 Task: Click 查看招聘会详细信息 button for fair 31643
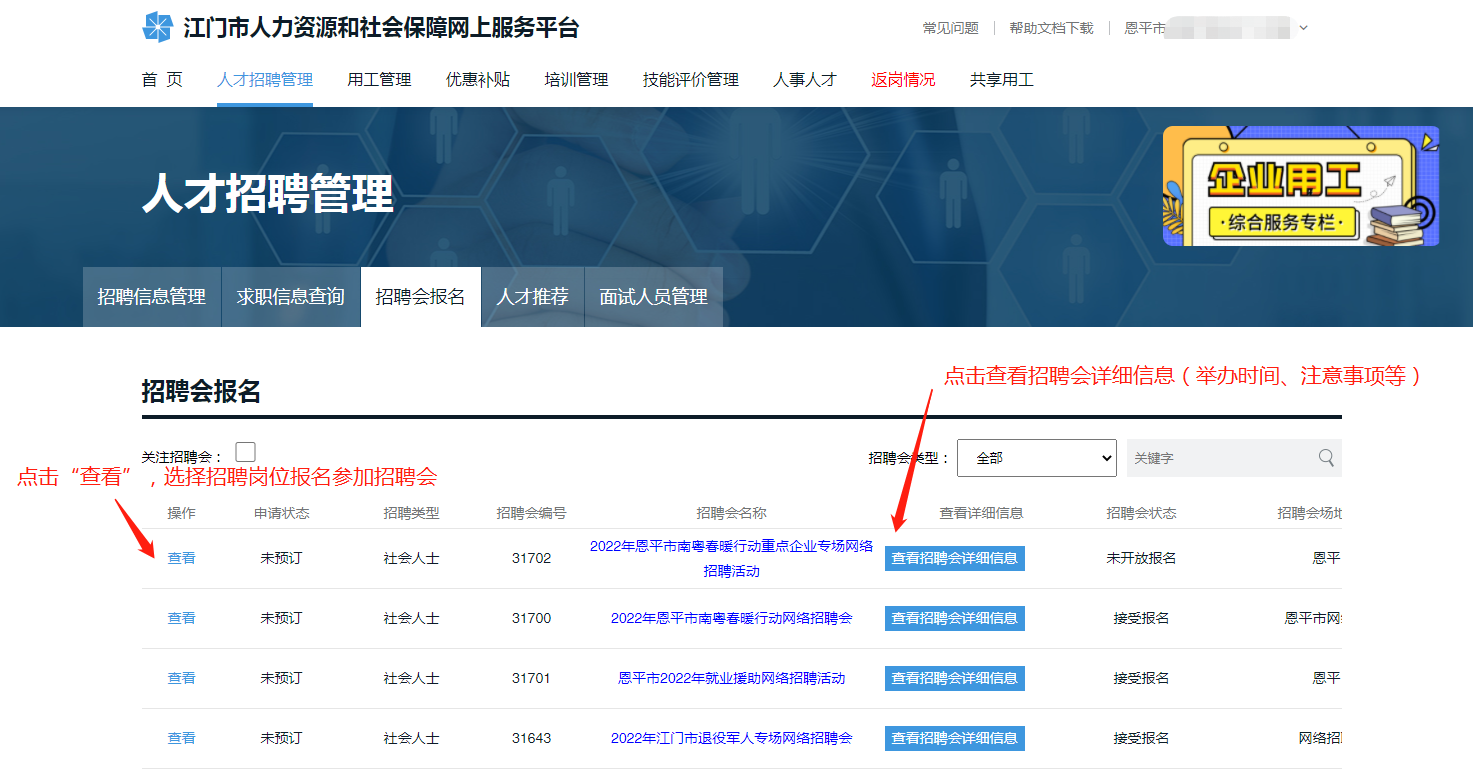coord(954,738)
